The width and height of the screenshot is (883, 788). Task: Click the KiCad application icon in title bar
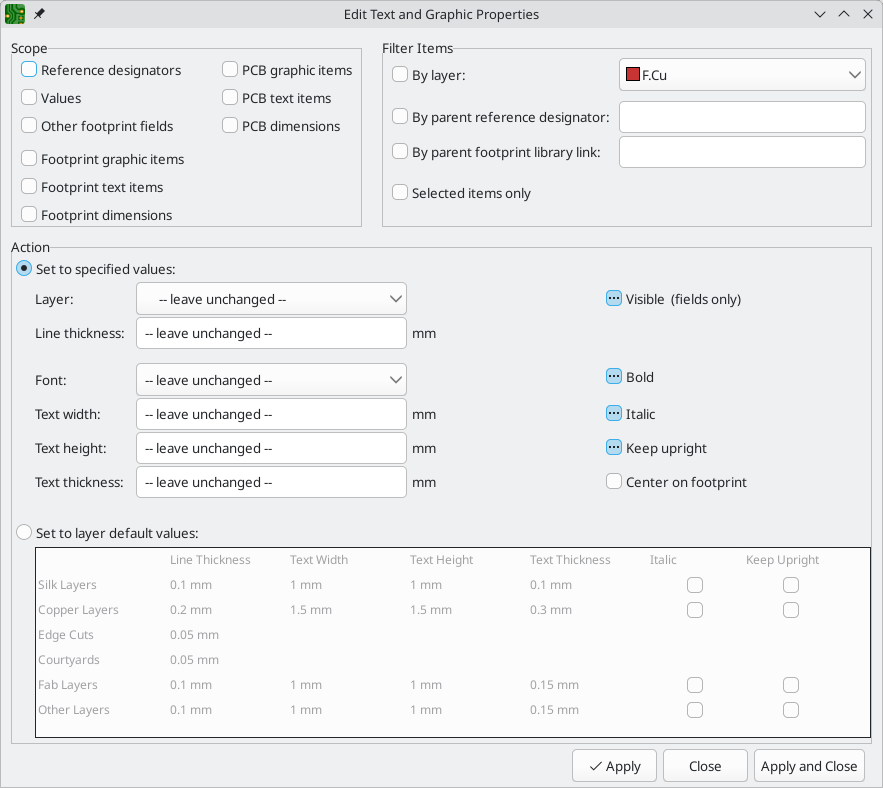point(16,14)
